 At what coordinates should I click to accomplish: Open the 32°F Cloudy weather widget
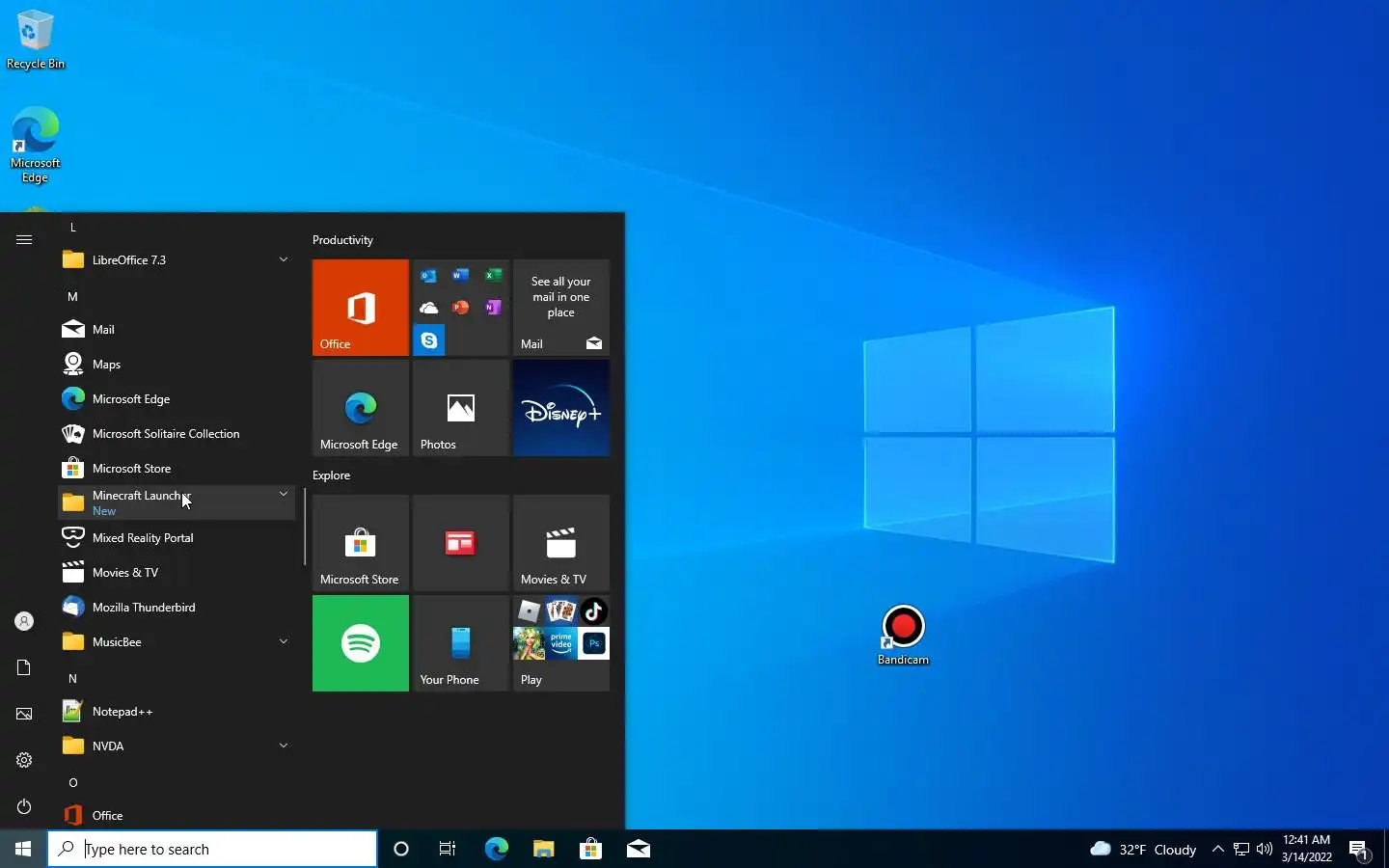[1143, 849]
